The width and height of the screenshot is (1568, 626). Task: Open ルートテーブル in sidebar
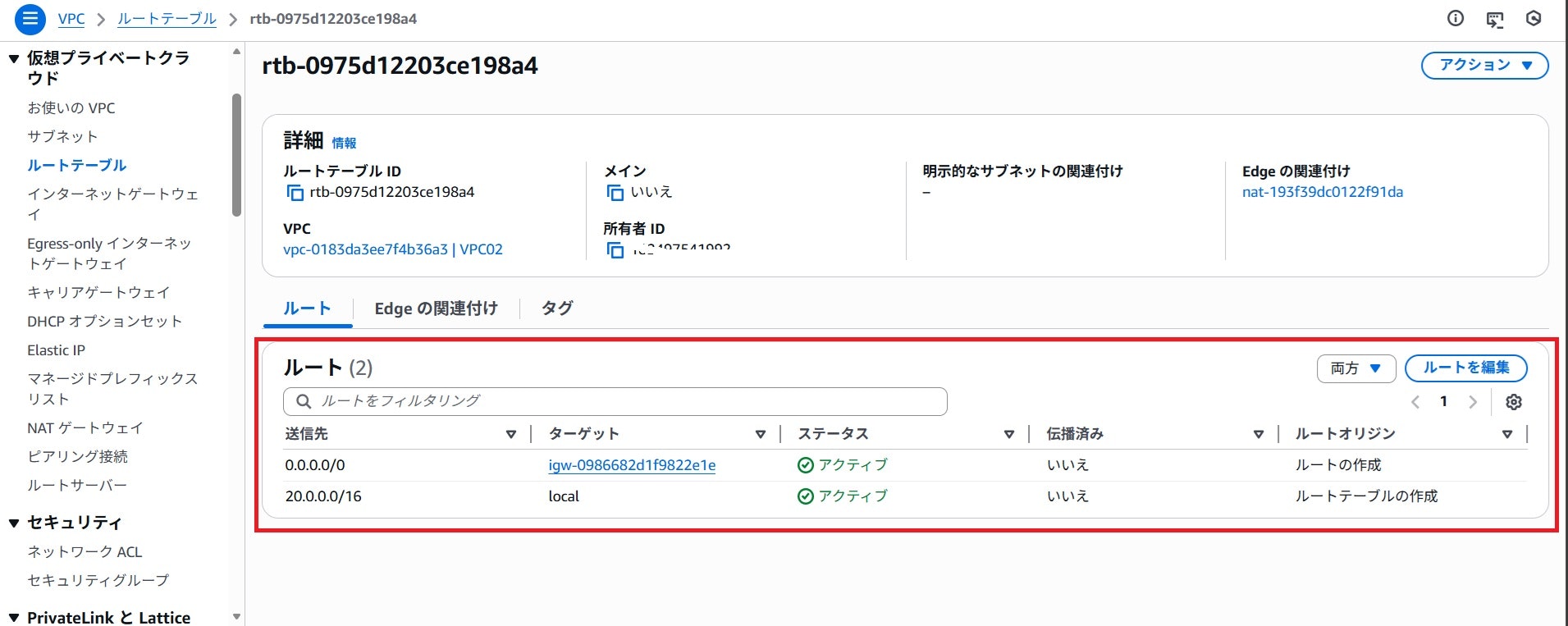coord(76,166)
